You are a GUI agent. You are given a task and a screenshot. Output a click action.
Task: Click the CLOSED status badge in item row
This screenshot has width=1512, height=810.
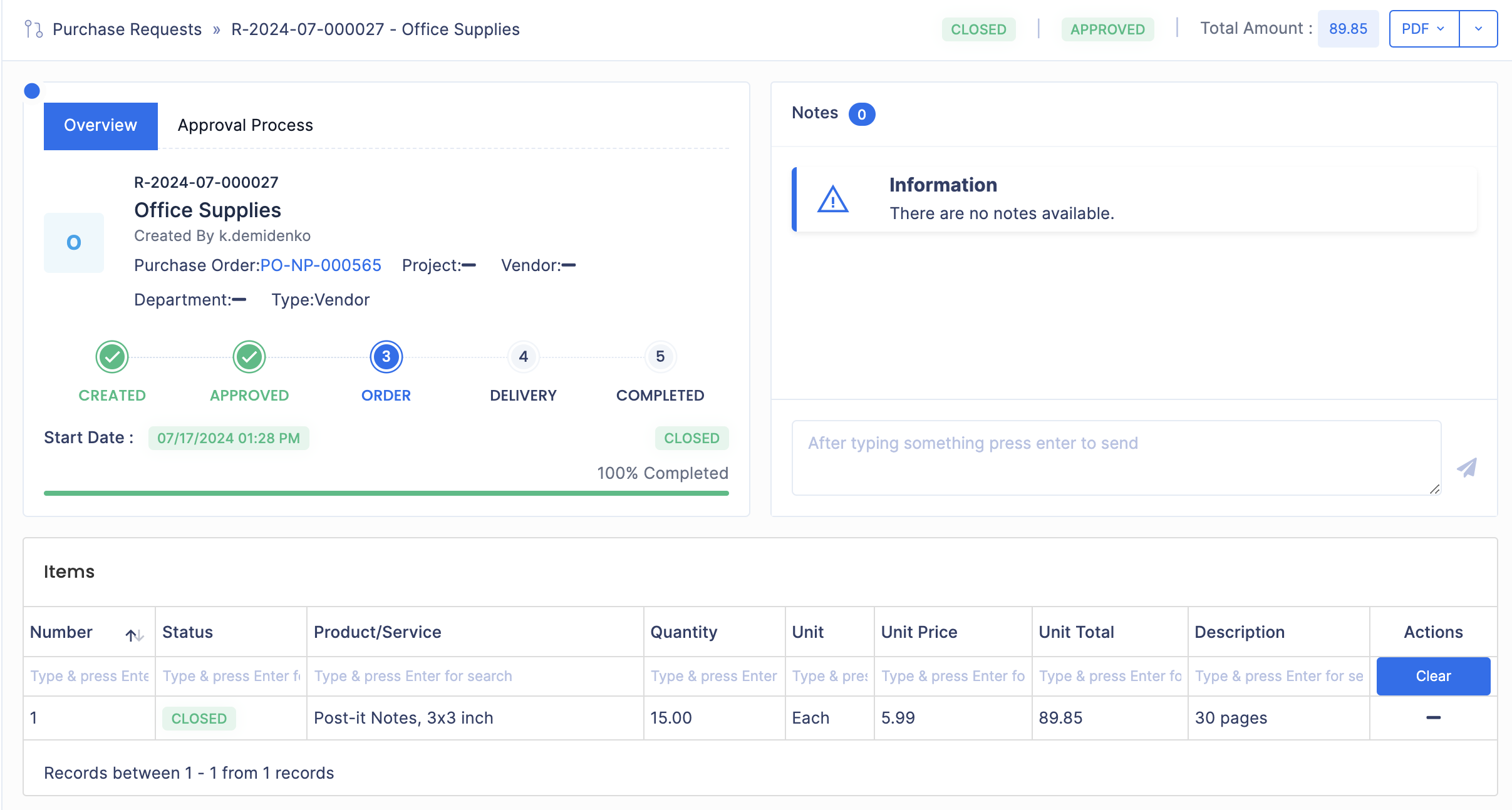pyautogui.click(x=199, y=719)
